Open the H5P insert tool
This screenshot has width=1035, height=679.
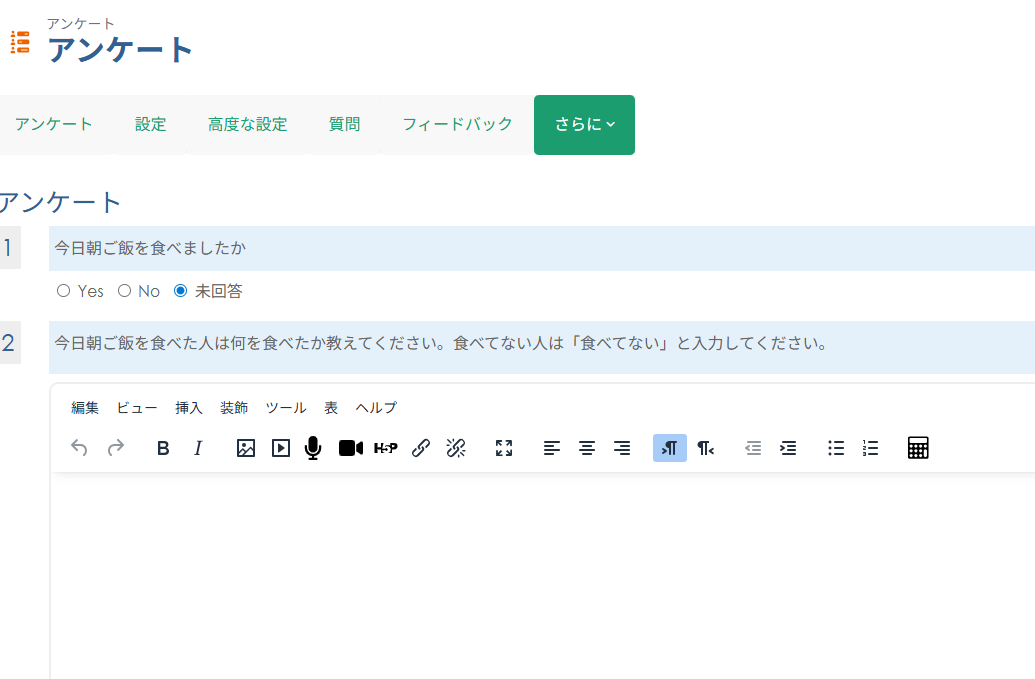(x=385, y=448)
